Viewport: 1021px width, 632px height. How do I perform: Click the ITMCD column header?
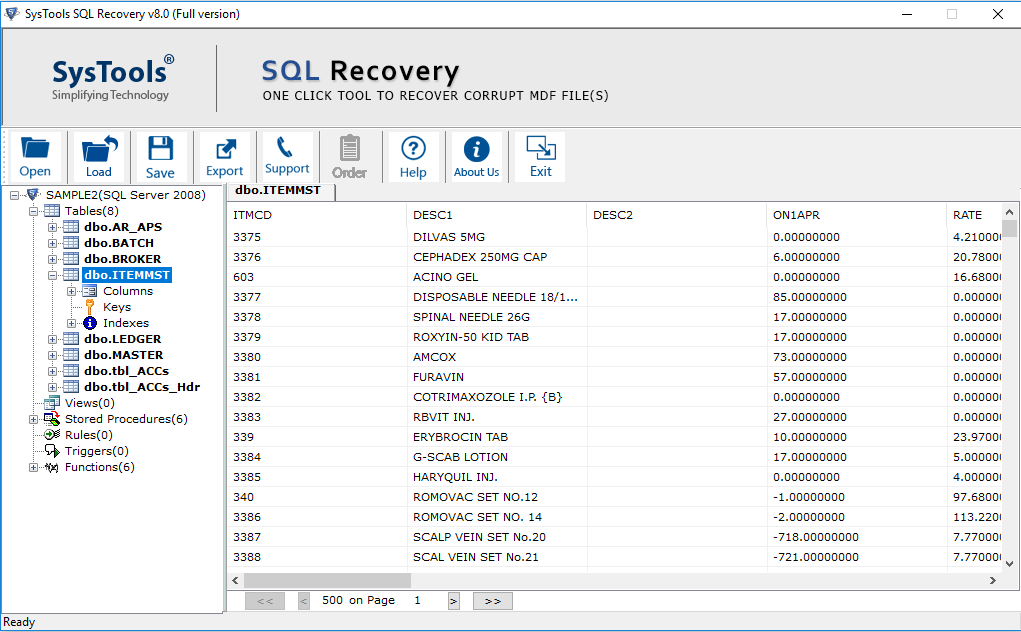pyautogui.click(x=317, y=215)
